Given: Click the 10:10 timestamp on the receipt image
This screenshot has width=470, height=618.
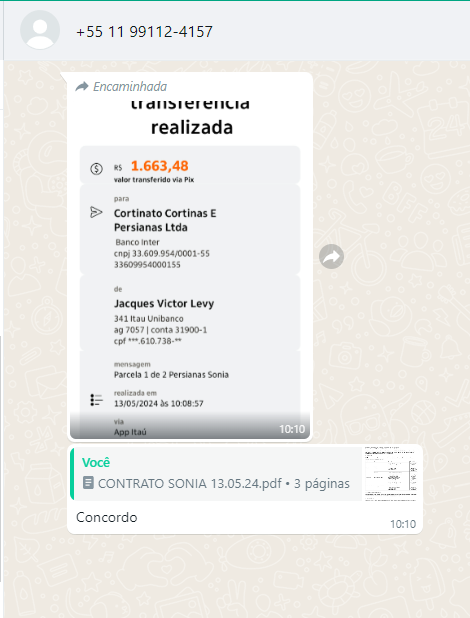Looking at the screenshot, I should pos(292,429).
